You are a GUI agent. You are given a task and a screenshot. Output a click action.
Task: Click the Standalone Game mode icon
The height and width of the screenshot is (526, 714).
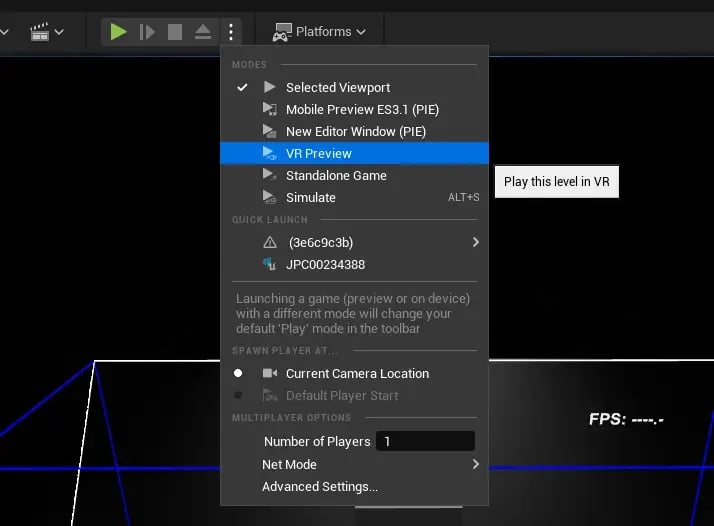pos(270,175)
